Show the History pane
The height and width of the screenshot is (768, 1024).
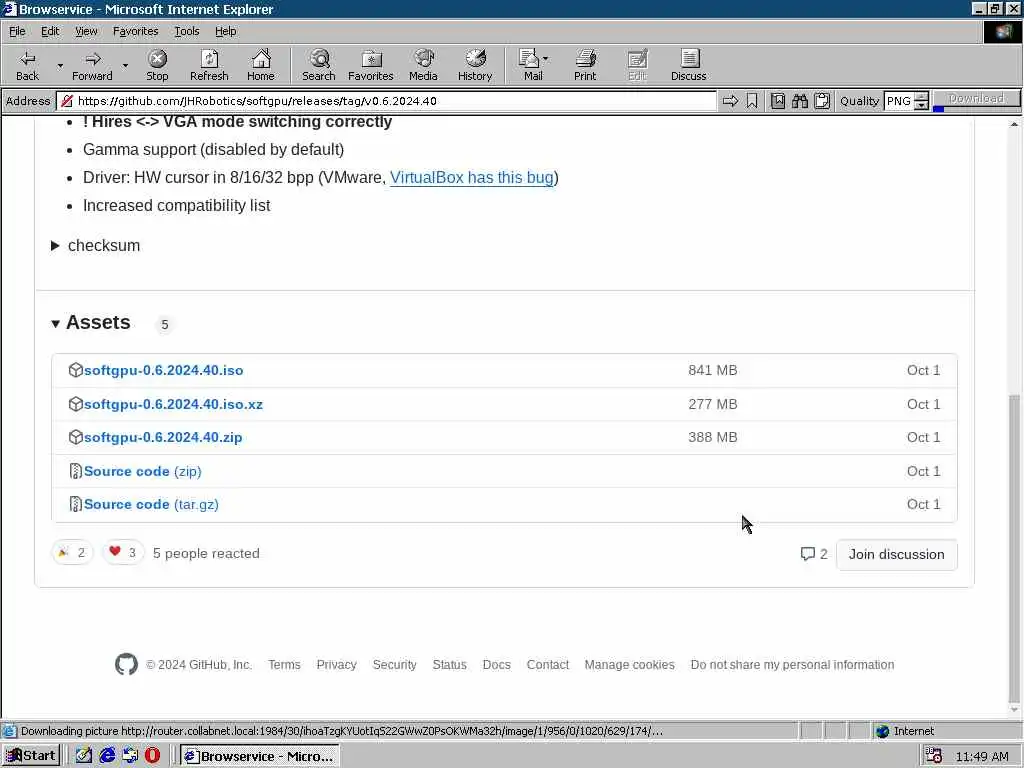(475, 65)
